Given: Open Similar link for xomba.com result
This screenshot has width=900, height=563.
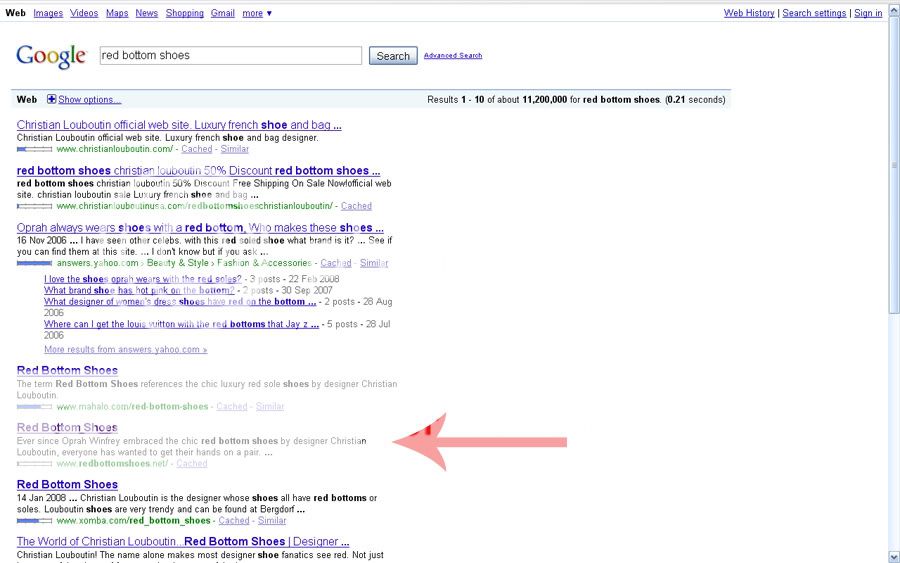Looking at the screenshot, I should [x=272, y=521].
